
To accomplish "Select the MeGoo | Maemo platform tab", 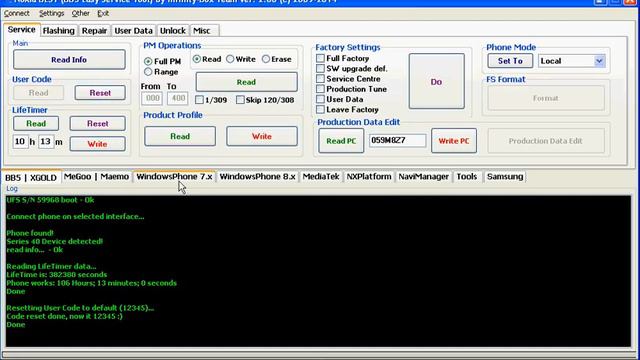I will (96, 177).
